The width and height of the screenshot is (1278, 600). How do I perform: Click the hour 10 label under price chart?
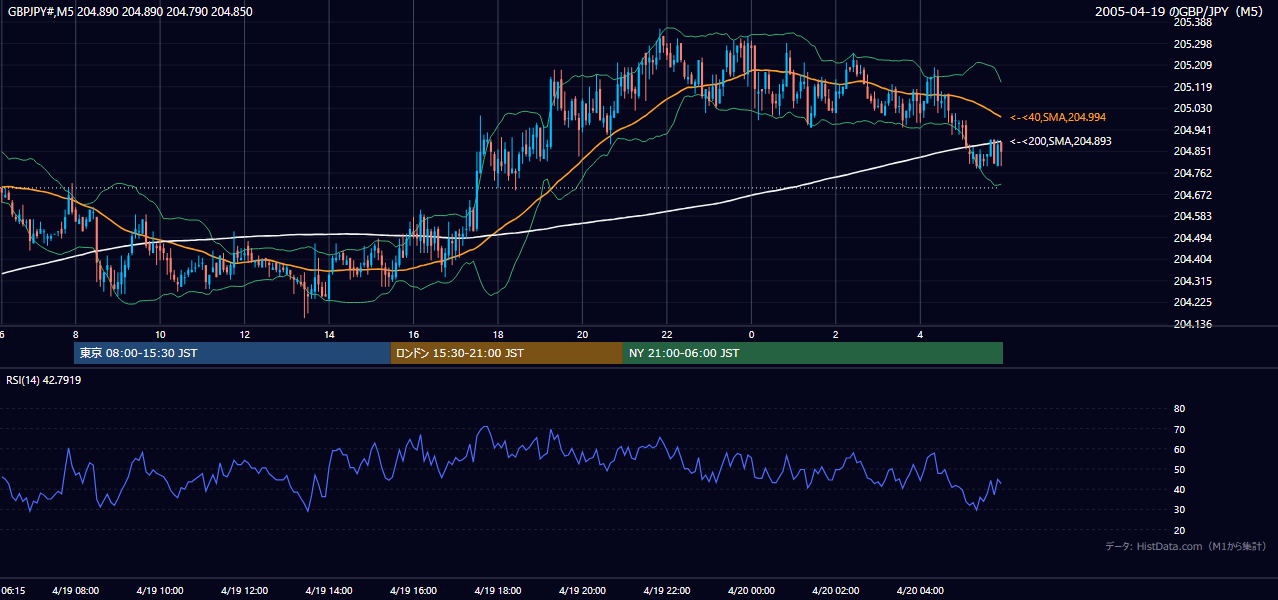160,334
